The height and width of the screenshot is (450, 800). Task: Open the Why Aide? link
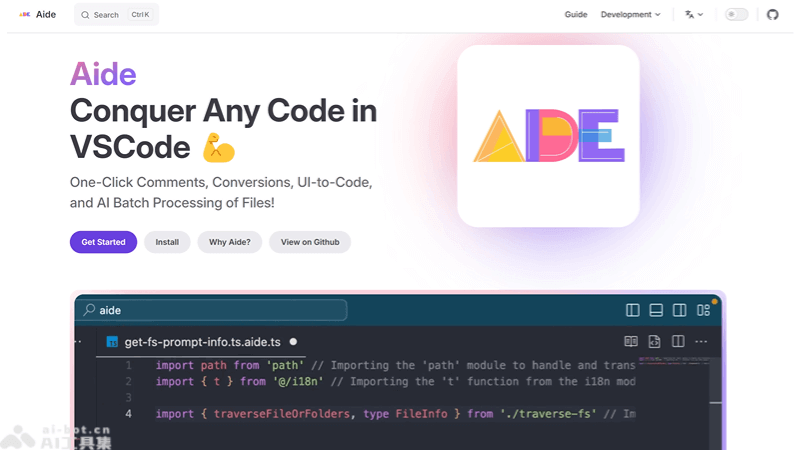(230, 242)
